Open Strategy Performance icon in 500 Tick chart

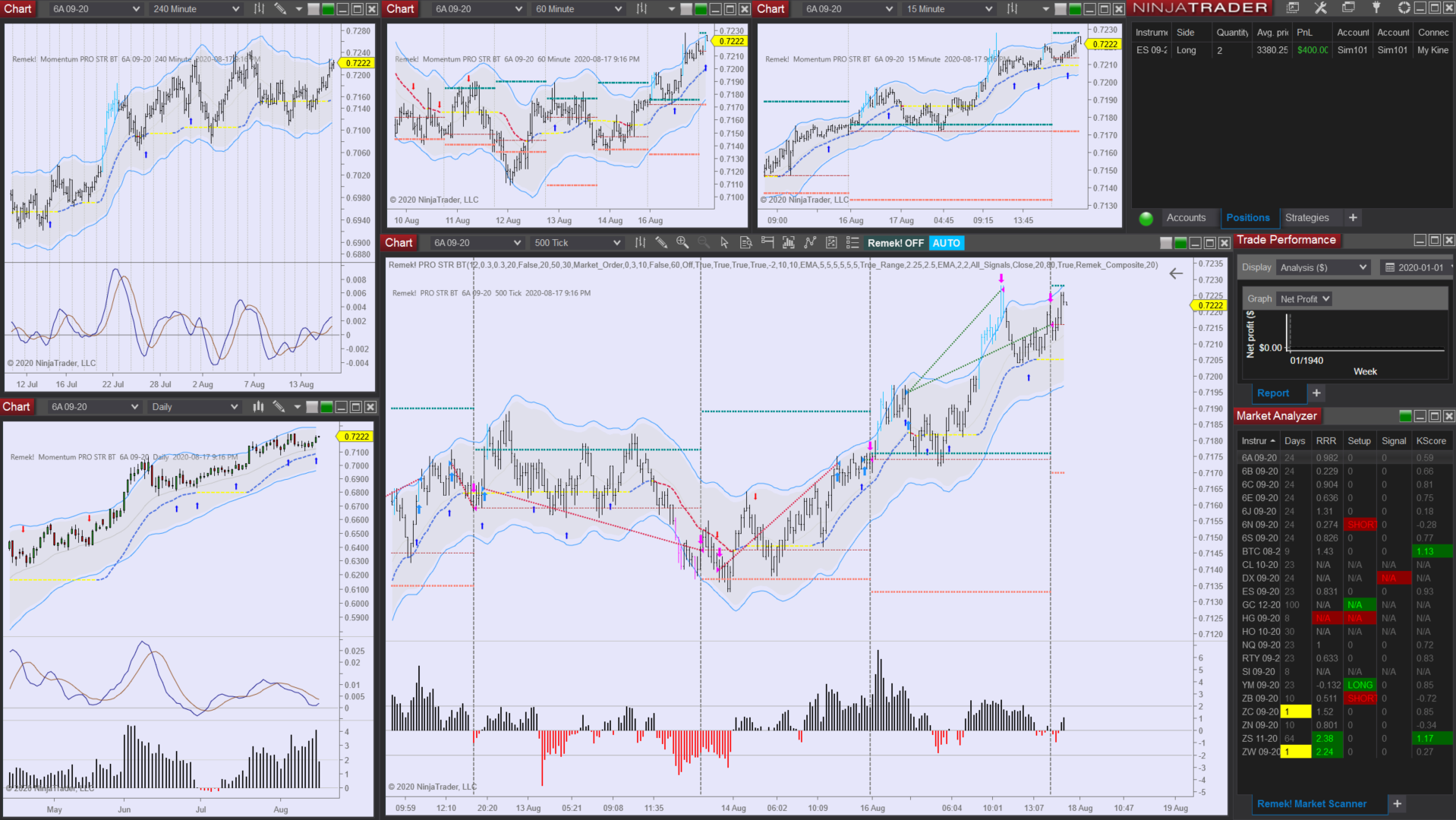[831, 243]
